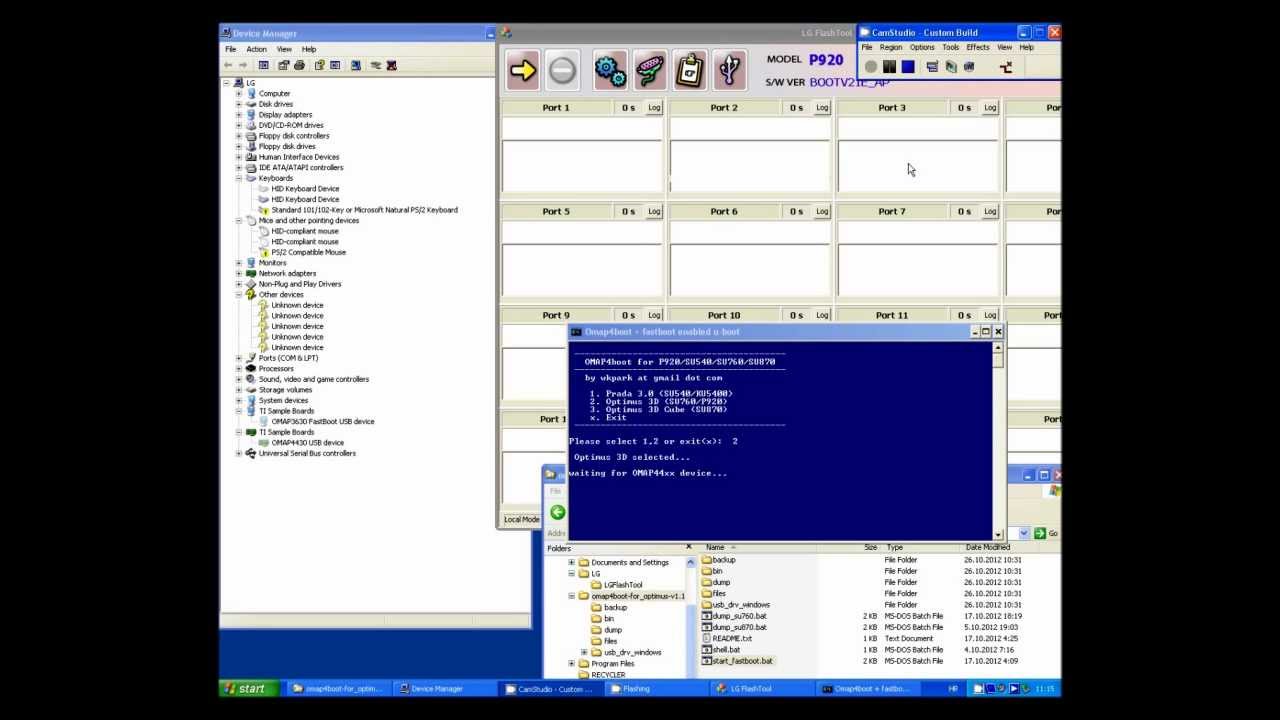
Task: Open the Device Manager File menu
Action: pyautogui.click(x=231, y=49)
